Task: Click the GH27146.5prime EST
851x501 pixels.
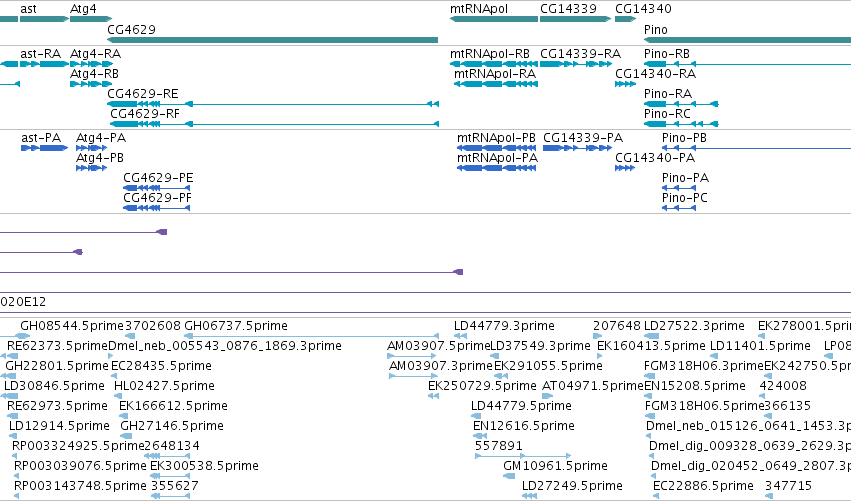Action: click(172, 426)
